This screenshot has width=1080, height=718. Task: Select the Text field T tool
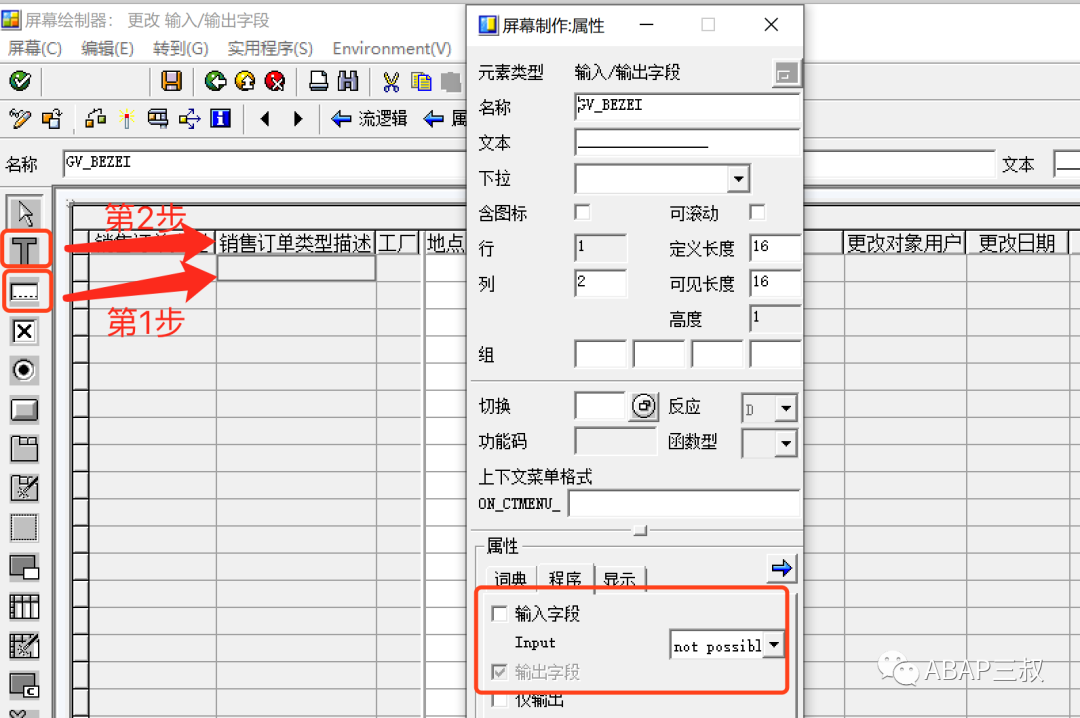click(x=25, y=251)
